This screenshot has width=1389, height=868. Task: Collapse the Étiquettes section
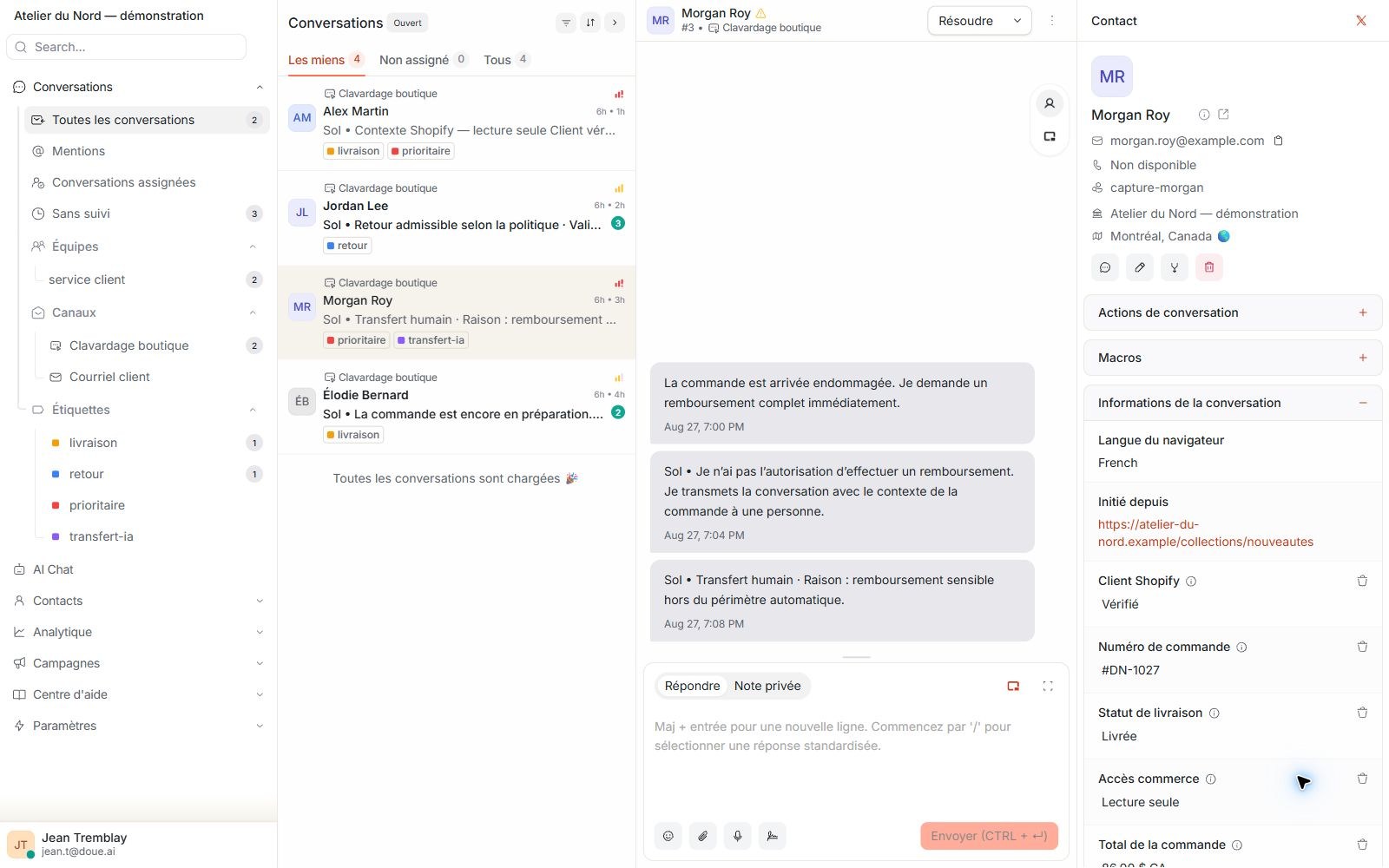253,410
